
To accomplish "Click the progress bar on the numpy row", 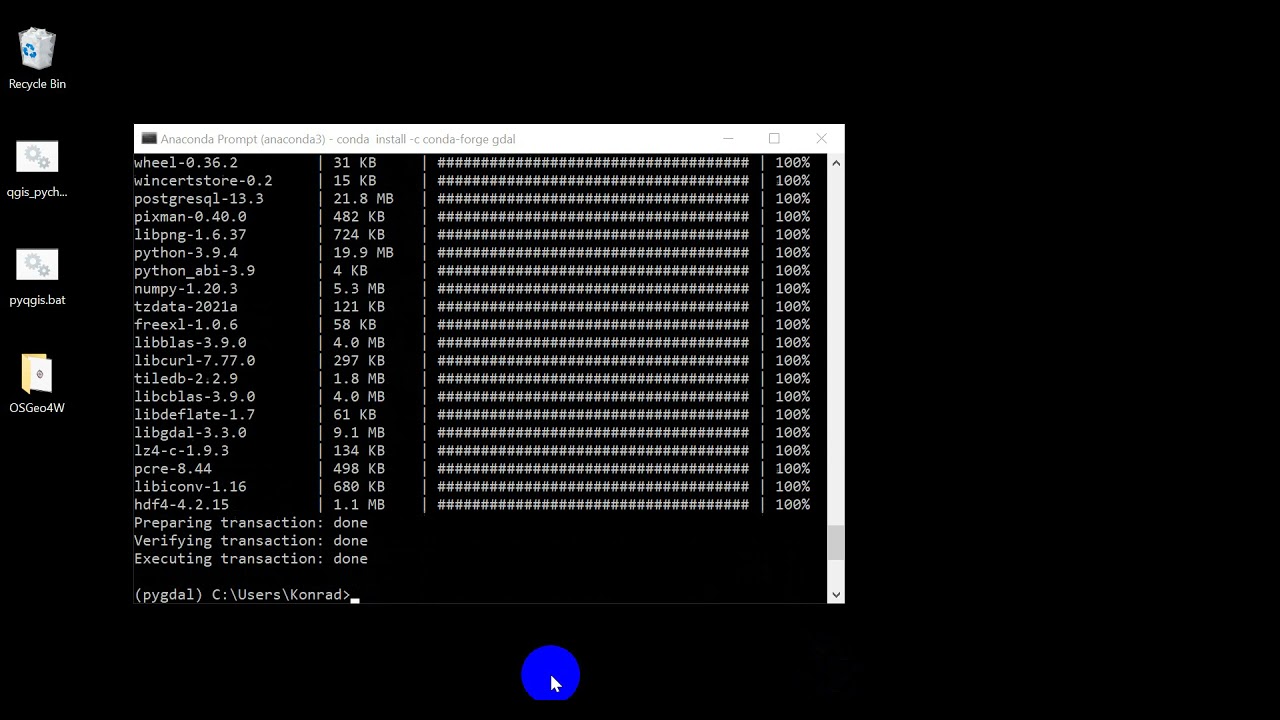I will pyautogui.click(x=593, y=289).
